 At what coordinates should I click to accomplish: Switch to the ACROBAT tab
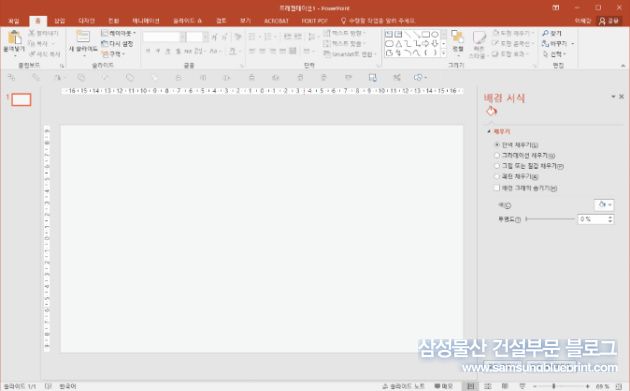tap(276, 21)
